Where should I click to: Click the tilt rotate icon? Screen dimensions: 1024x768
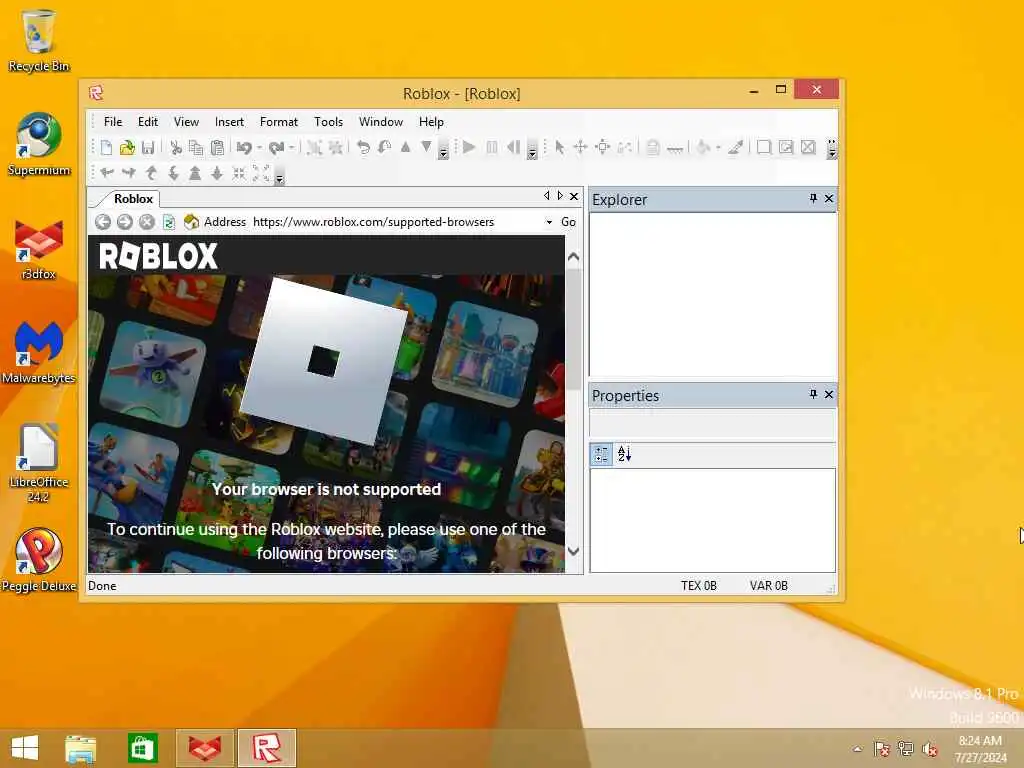point(385,147)
